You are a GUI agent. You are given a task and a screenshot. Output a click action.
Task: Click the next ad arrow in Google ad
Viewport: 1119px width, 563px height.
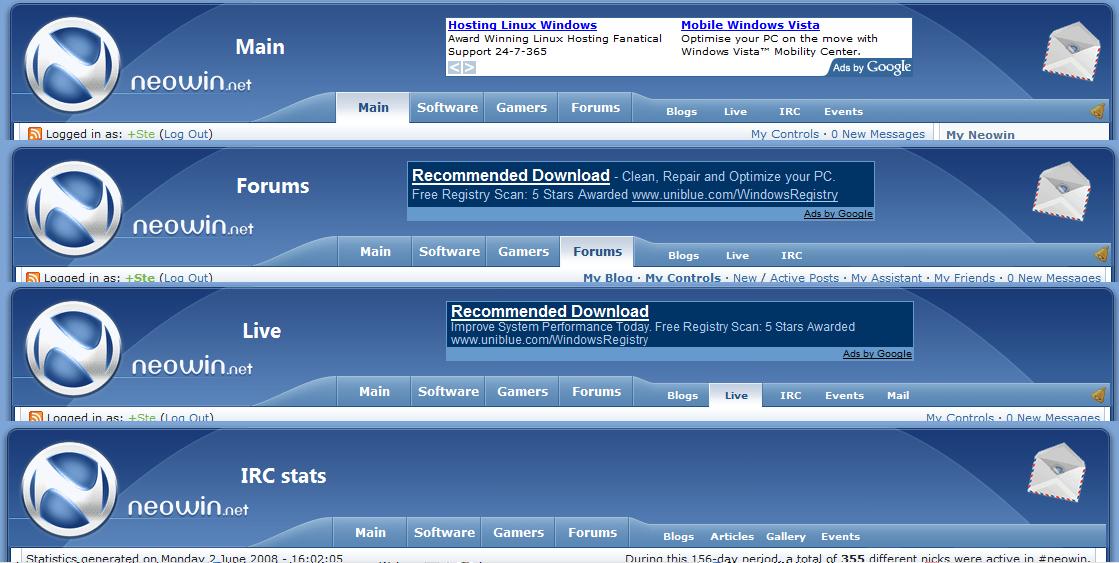[469, 68]
